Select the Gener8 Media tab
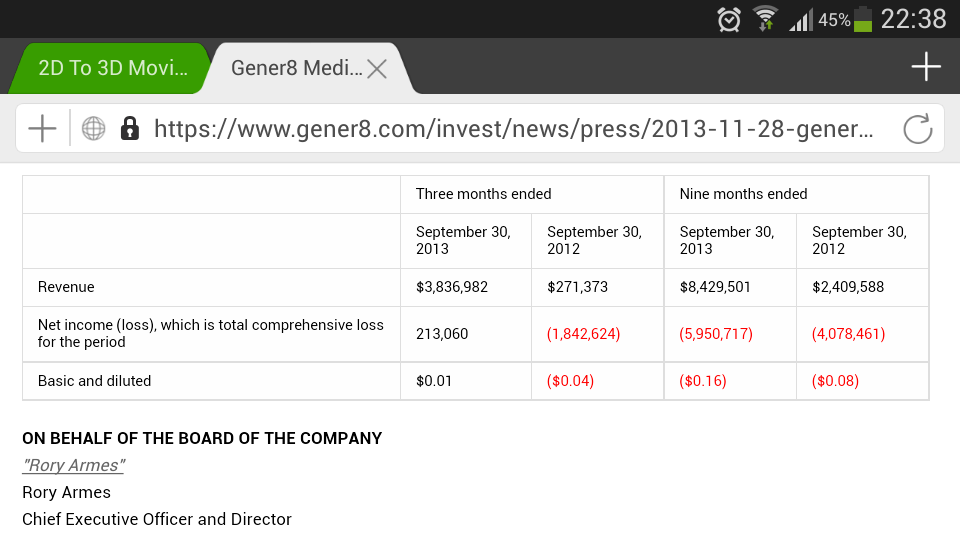 [296, 69]
